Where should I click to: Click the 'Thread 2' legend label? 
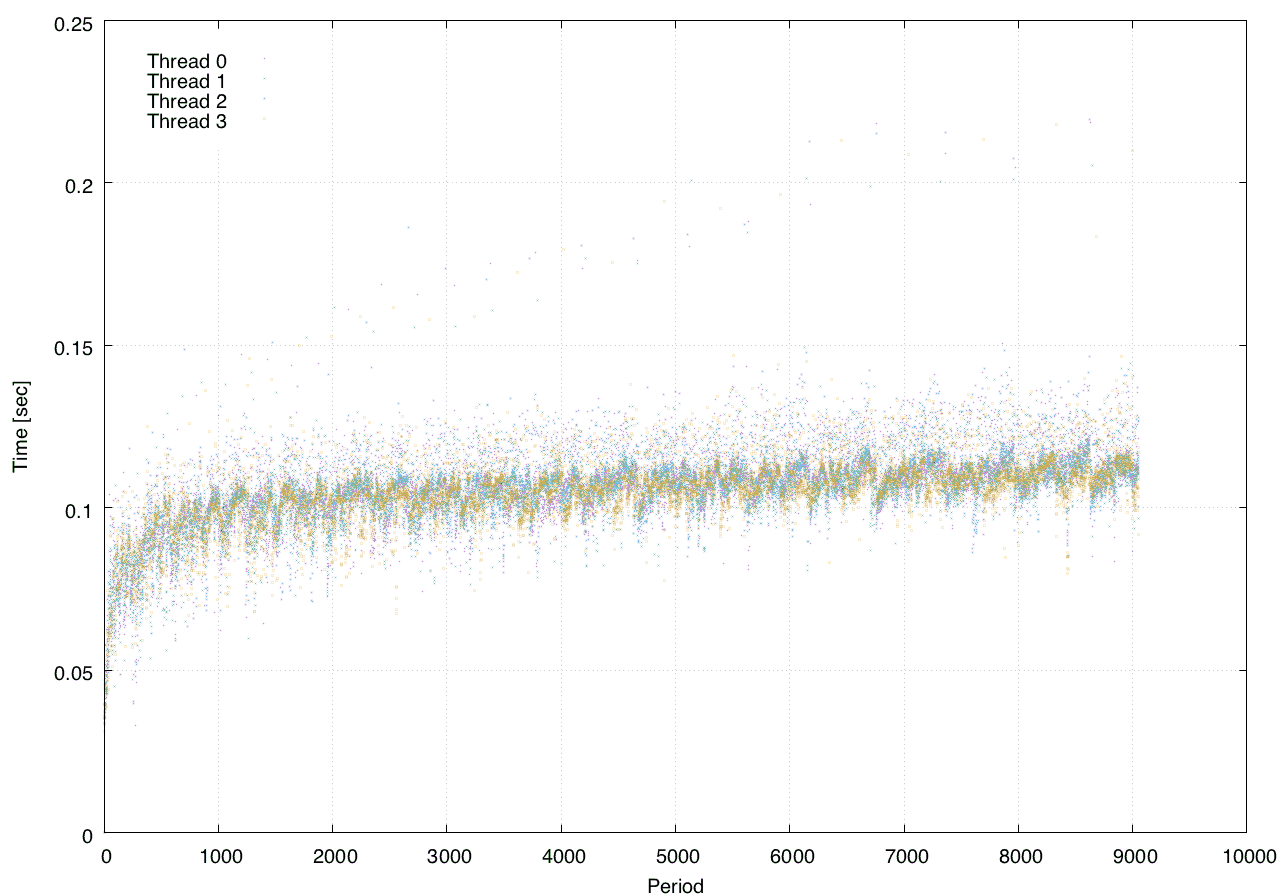point(187,101)
